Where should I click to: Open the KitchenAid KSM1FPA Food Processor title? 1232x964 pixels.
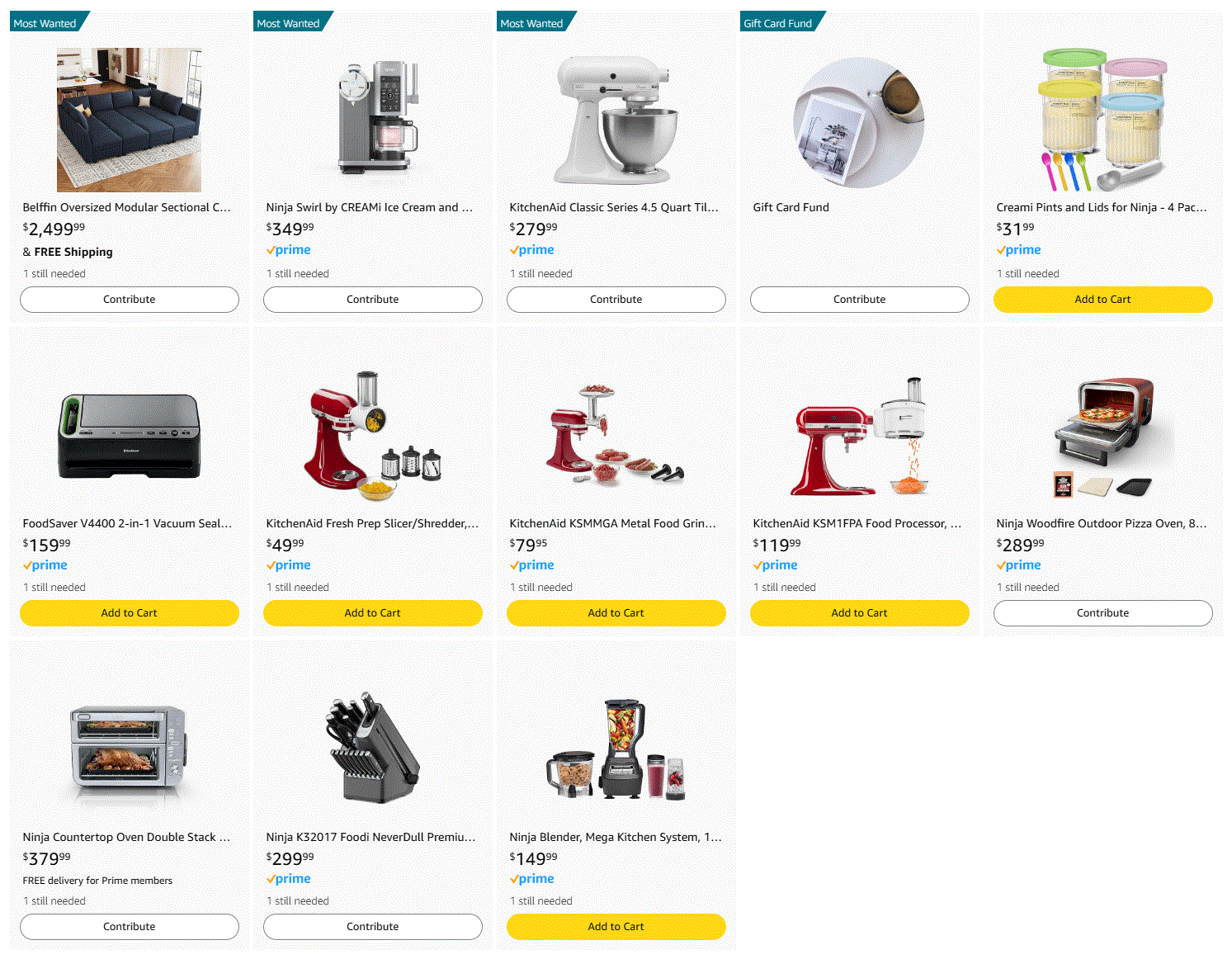coord(857,523)
